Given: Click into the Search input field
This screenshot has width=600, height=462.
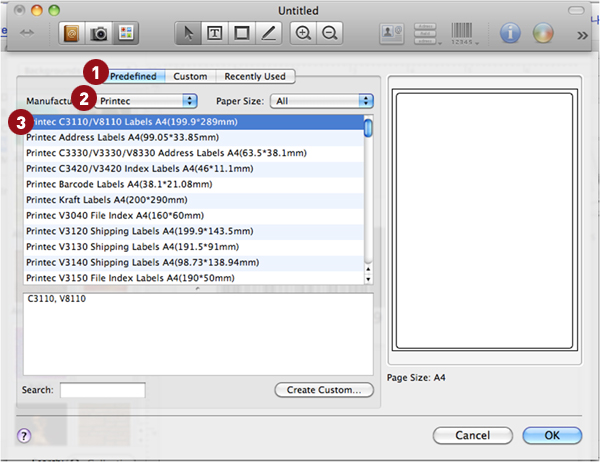Looking at the screenshot, I should (103, 390).
